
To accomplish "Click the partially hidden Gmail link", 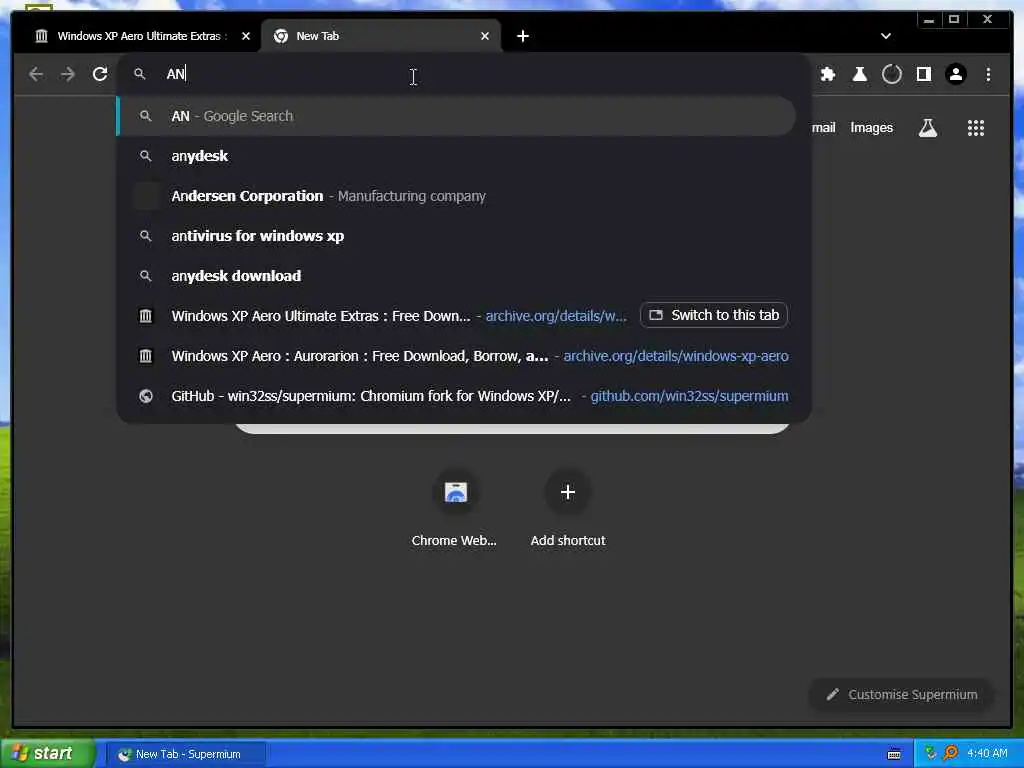I will tap(824, 128).
